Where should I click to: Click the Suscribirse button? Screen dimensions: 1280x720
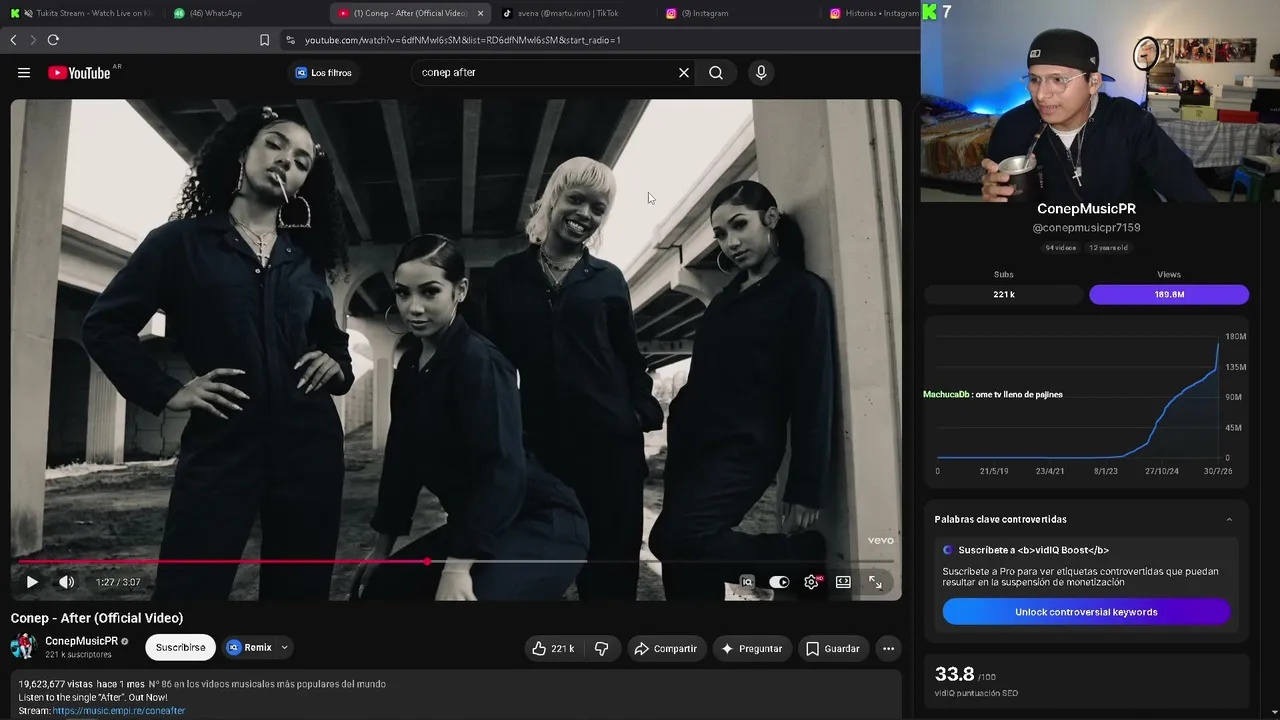click(x=180, y=648)
